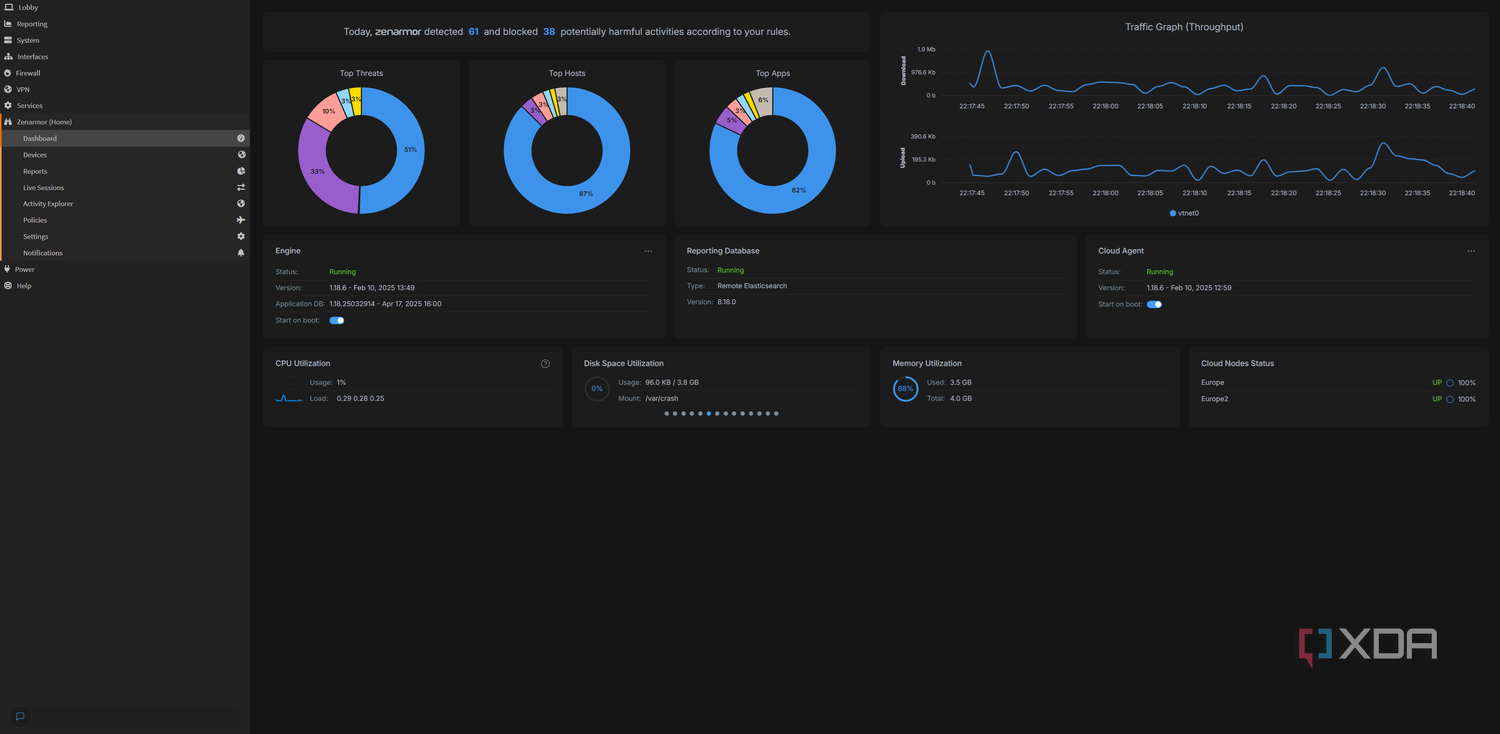Viewport: 1500px width, 734px height.
Task: Click the Interfaces network icon
Action: coord(8,57)
